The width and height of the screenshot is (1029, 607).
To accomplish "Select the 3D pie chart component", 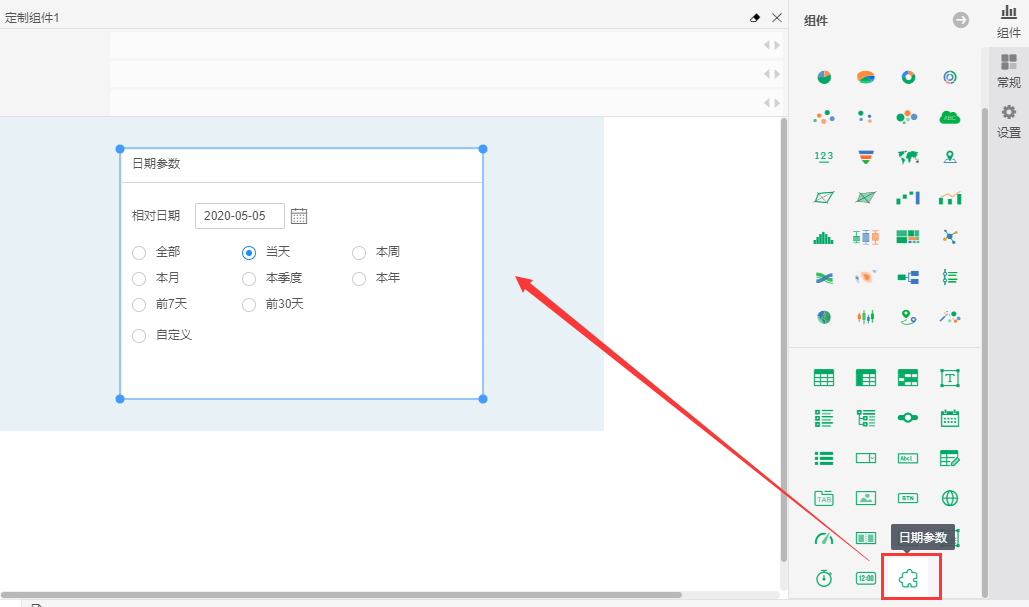I will point(866,77).
